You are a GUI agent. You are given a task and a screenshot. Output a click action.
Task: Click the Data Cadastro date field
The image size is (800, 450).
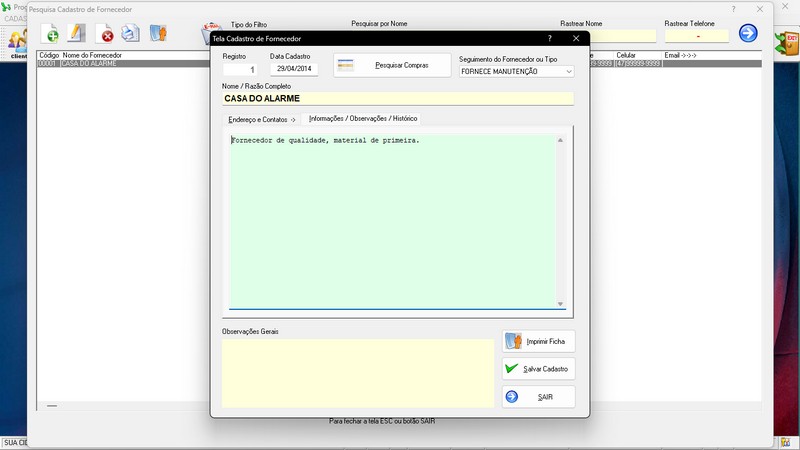point(293,70)
